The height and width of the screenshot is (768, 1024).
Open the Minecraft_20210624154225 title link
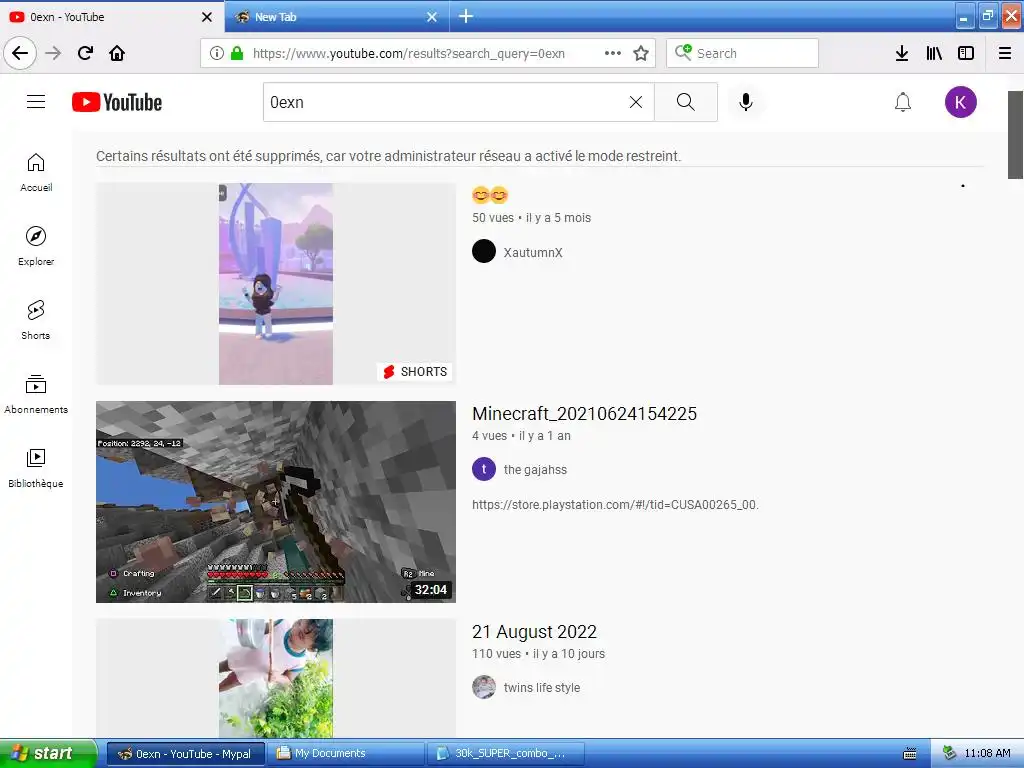584,413
